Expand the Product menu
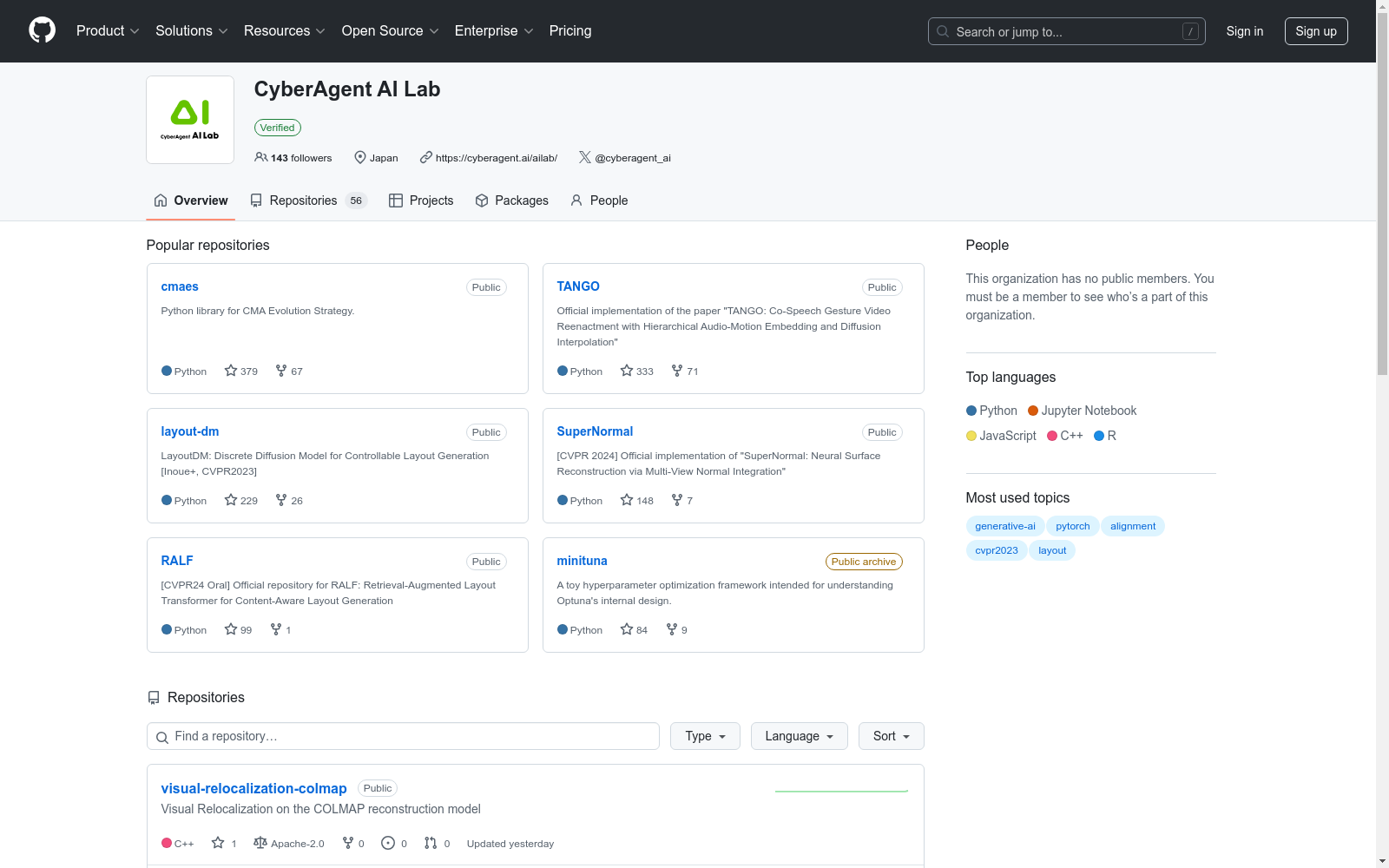 pyautogui.click(x=108, y=31)
